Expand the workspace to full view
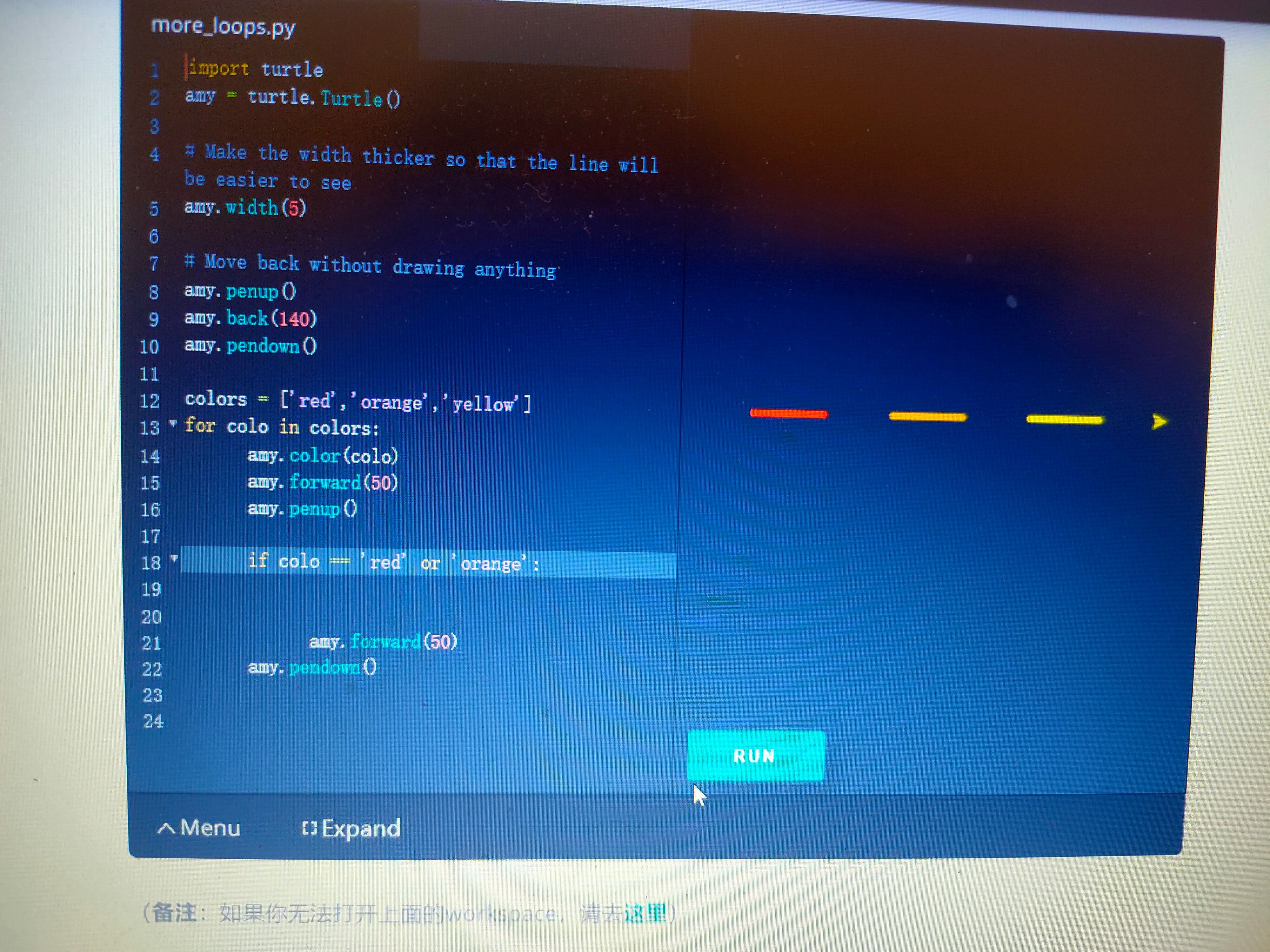 [351, 828]
